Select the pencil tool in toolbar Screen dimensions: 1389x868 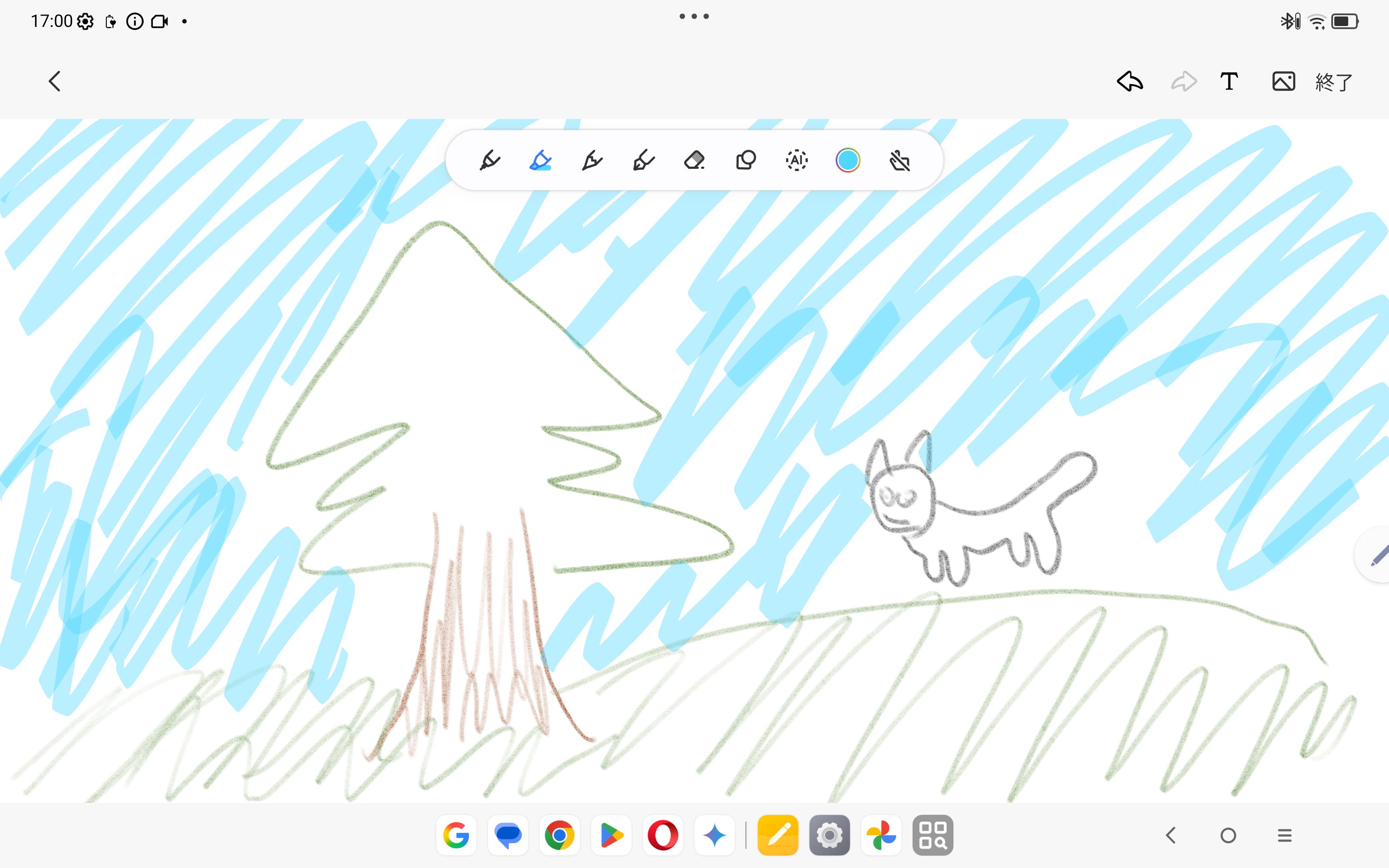pos(592,160)
